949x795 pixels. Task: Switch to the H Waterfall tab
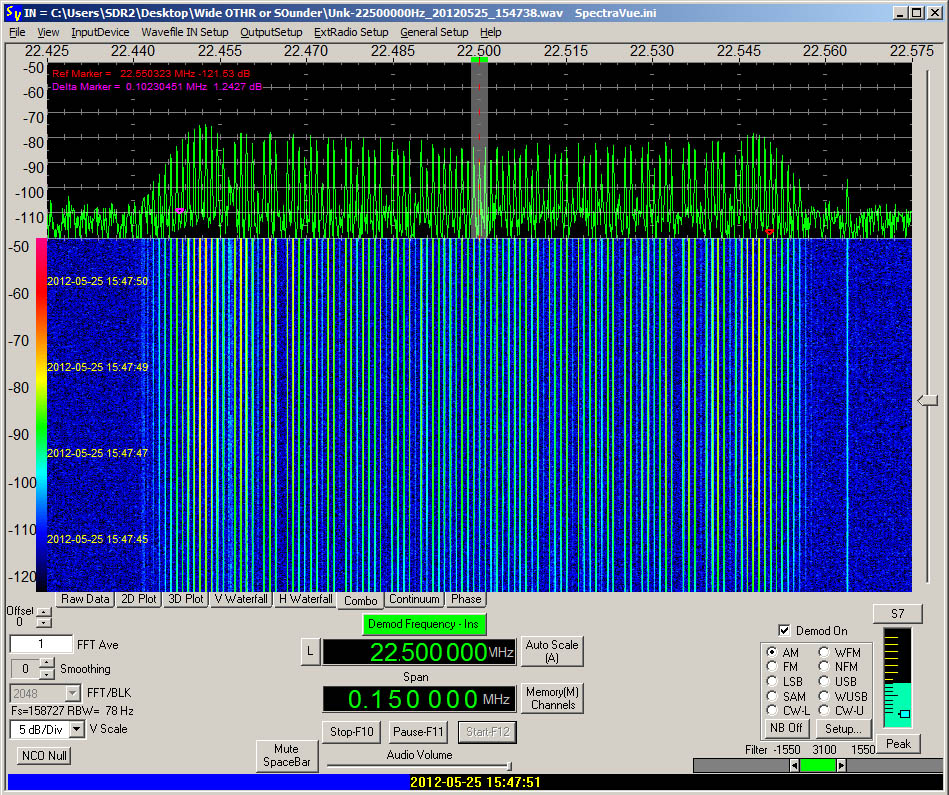305,599
